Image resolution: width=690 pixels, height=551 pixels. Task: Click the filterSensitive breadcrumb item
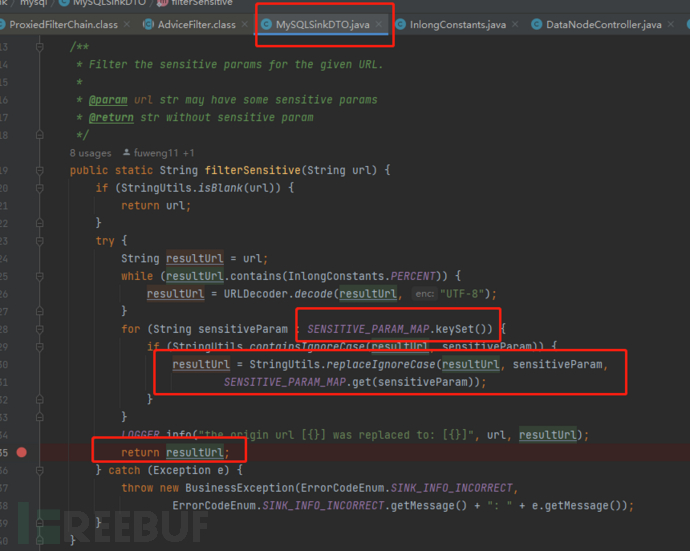click(195, 3)
